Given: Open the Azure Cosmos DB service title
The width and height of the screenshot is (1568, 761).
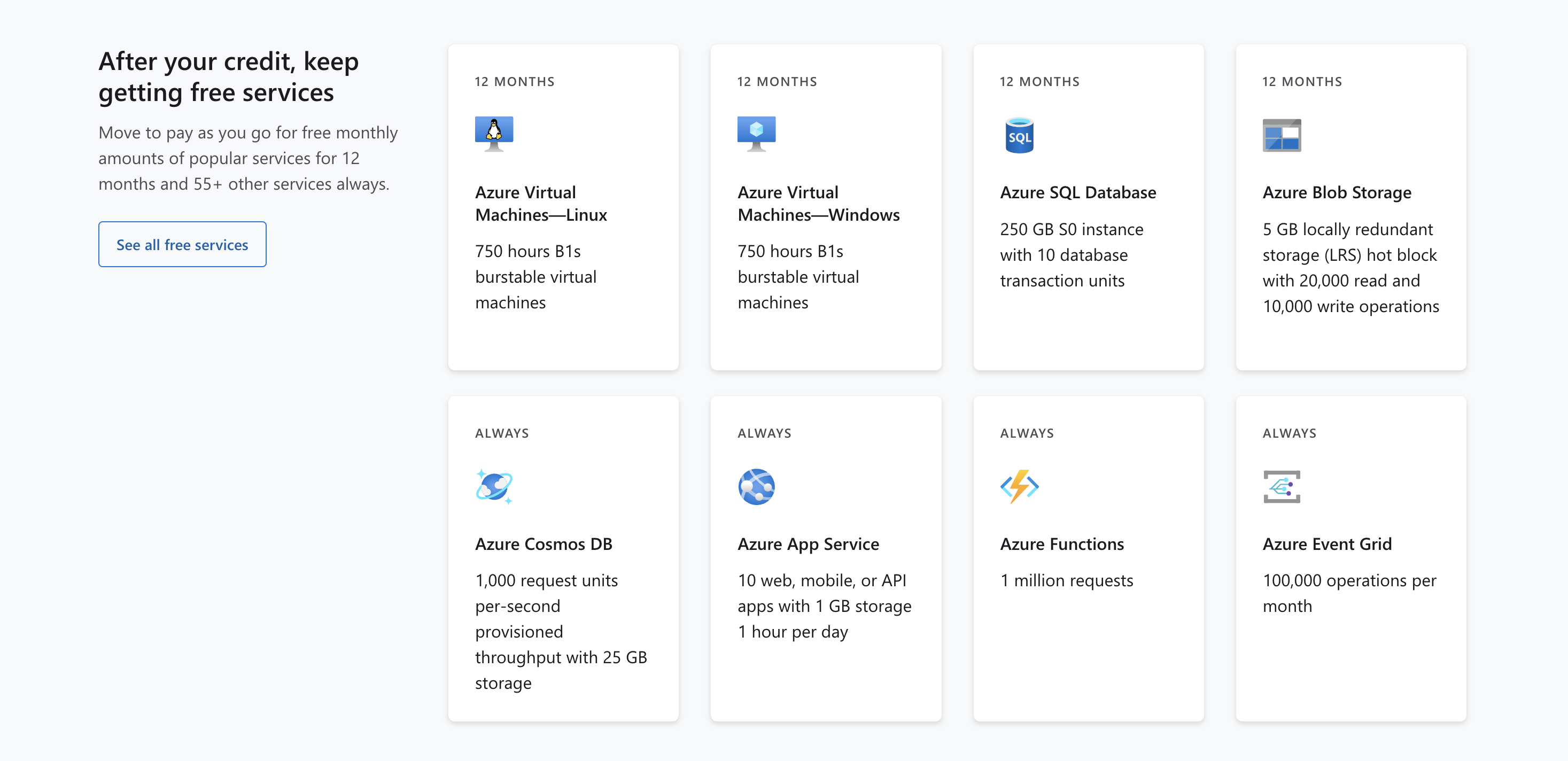Looking at the screenshot, I should click(x=544, y=543).
